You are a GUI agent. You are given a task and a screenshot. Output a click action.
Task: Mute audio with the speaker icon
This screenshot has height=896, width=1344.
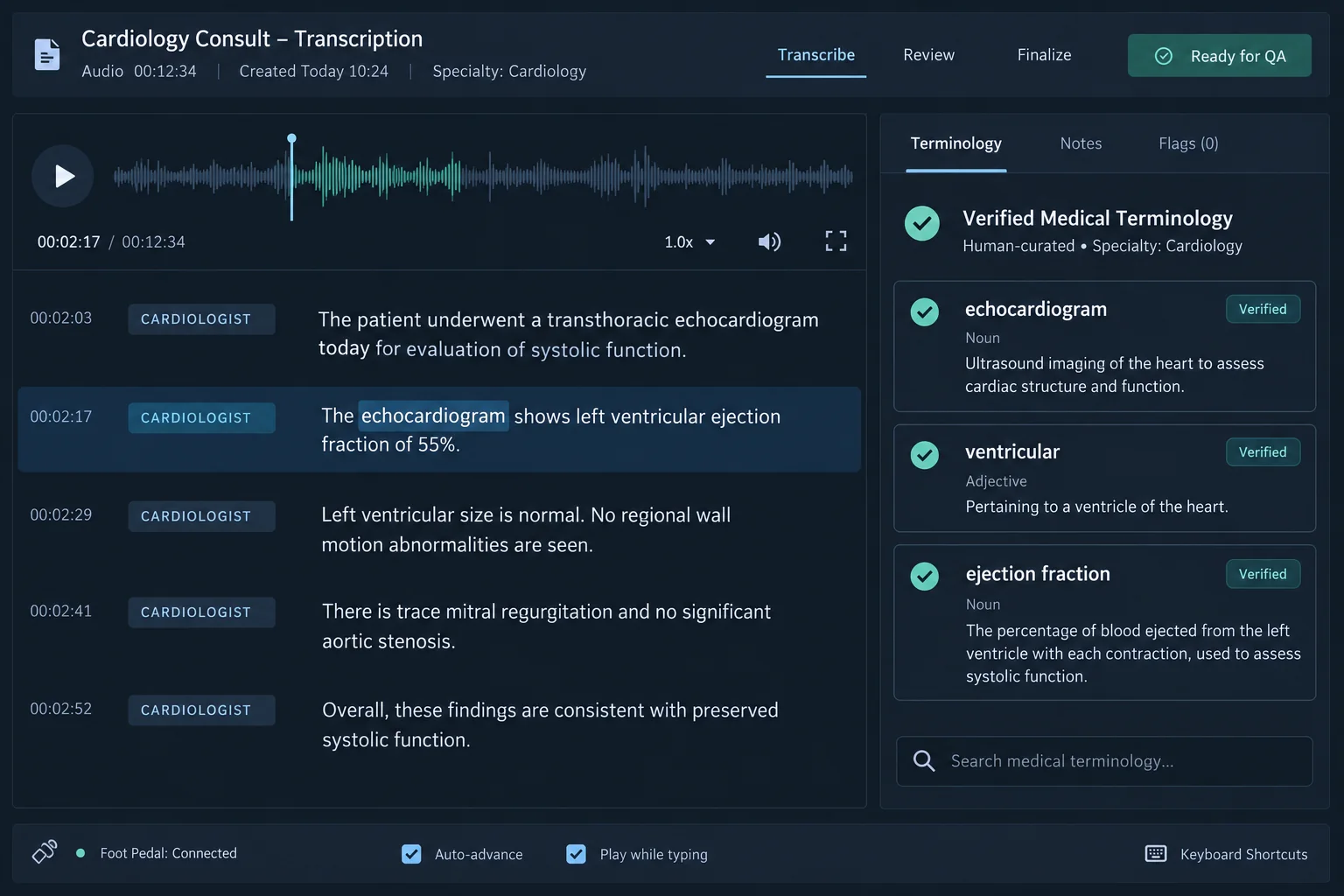(769, 241)
